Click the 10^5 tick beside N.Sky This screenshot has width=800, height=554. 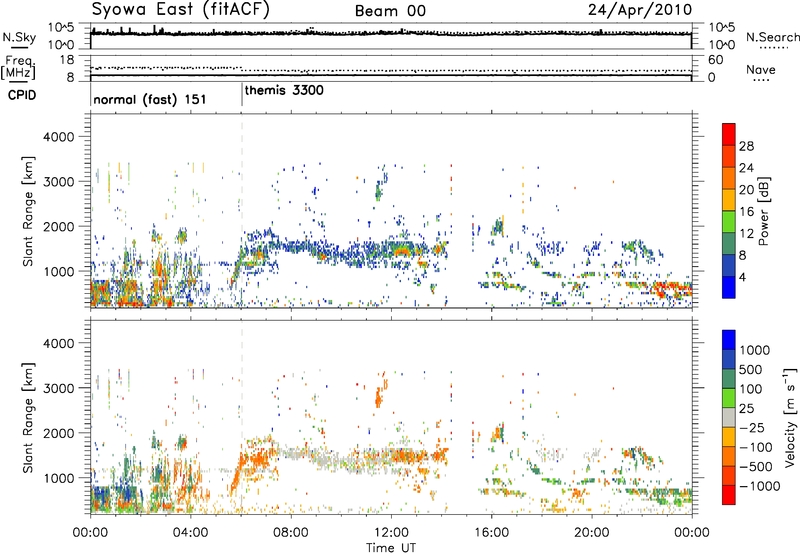pyautogui.click(x=61, y=28)
